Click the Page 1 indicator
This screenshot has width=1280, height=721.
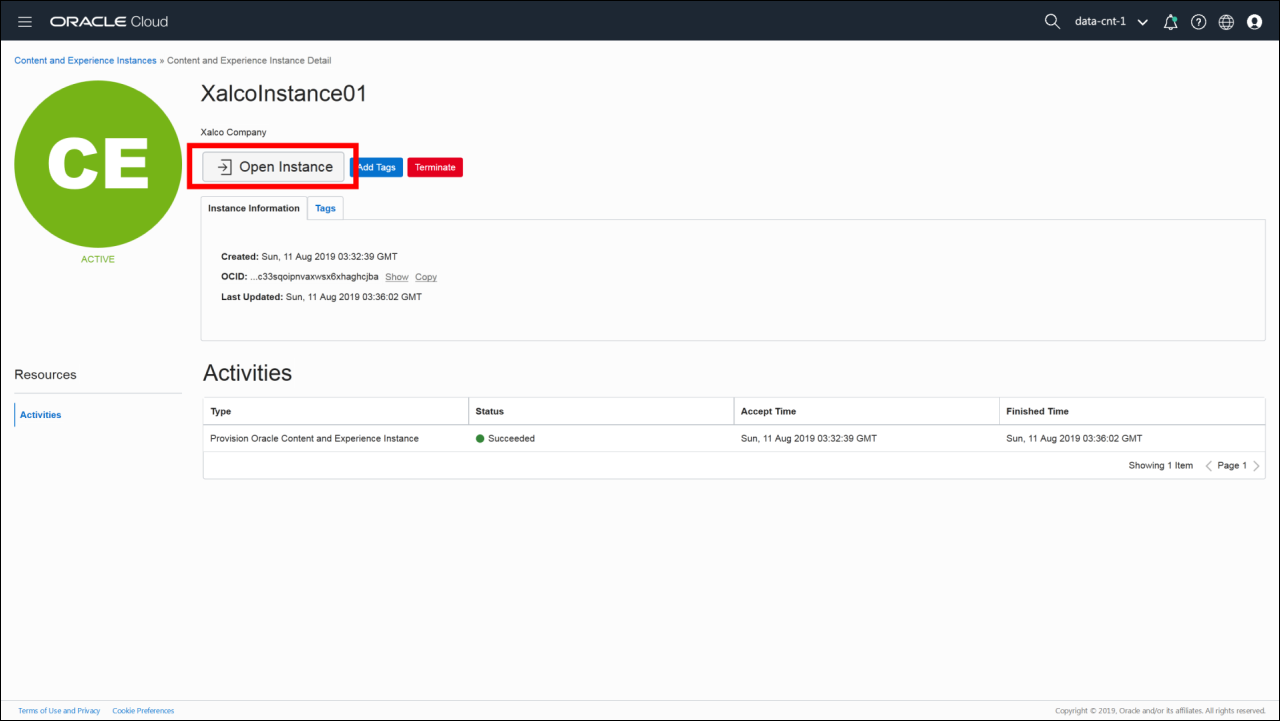pyautogui.click(x=1232, y=466)
